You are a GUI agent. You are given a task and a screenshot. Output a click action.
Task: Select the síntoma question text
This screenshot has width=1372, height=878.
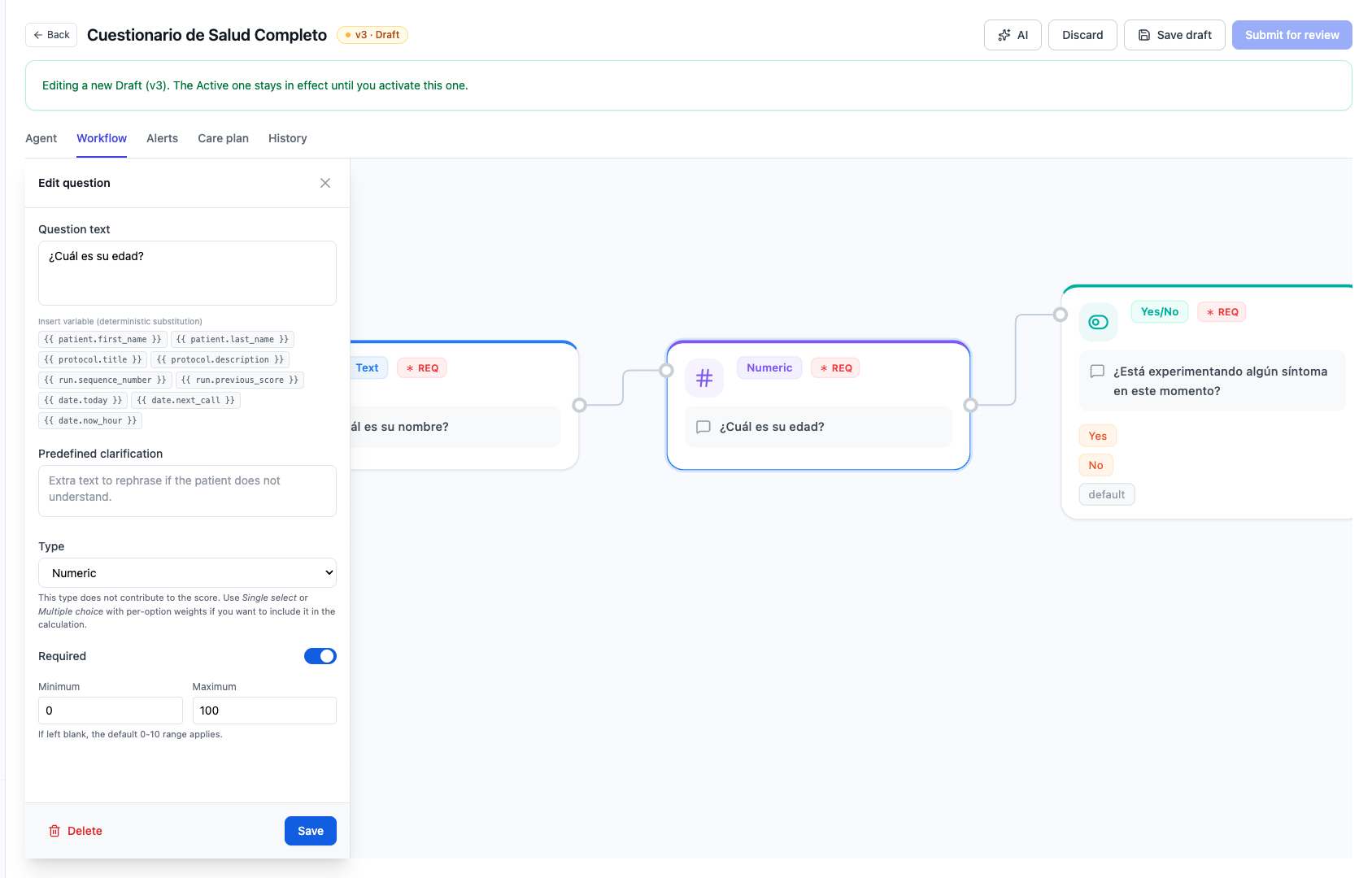point(1220,381)
